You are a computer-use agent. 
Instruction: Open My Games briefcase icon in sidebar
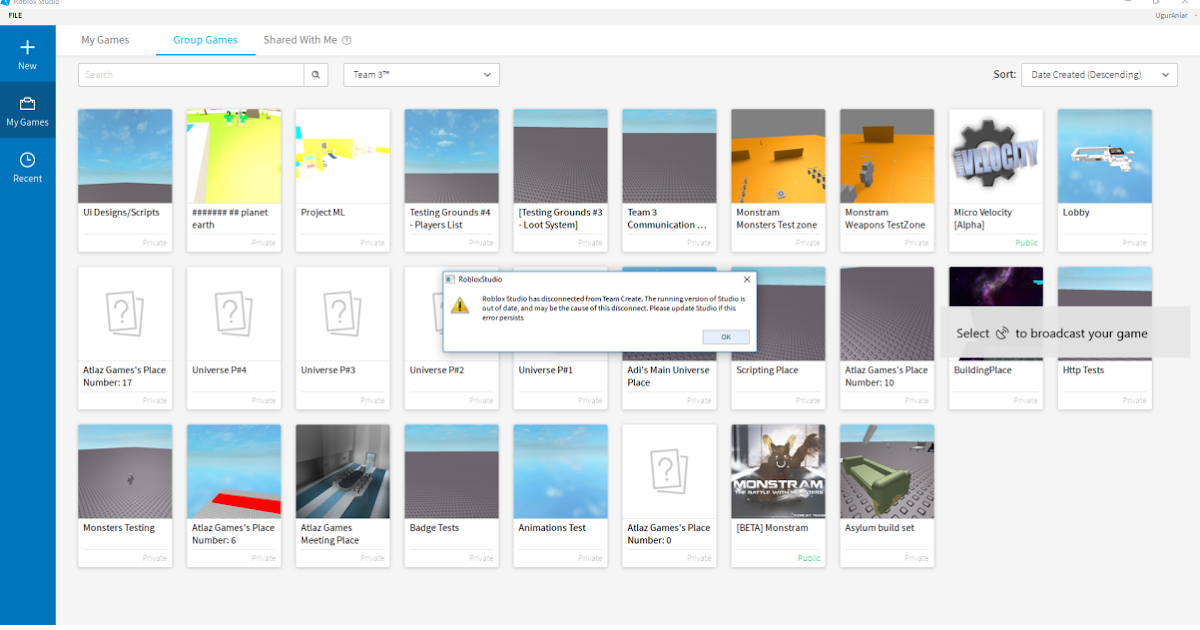tap(27, 103)
